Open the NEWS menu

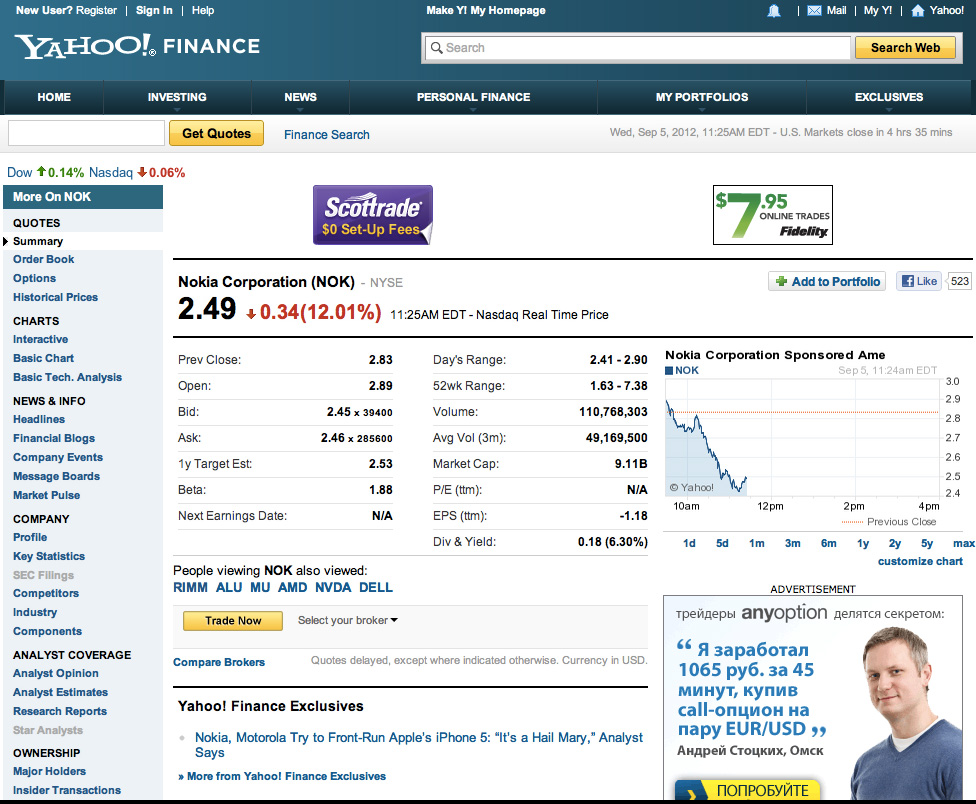click(300, 97)
